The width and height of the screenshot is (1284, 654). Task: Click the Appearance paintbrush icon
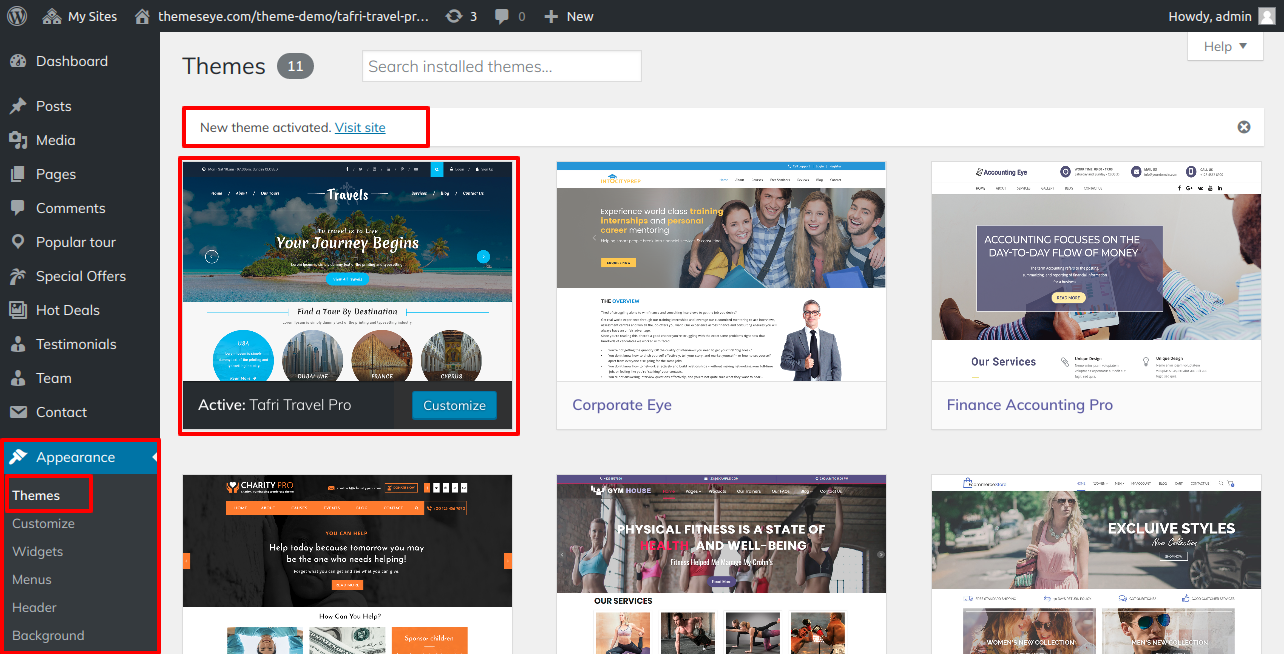coord(18,457)
